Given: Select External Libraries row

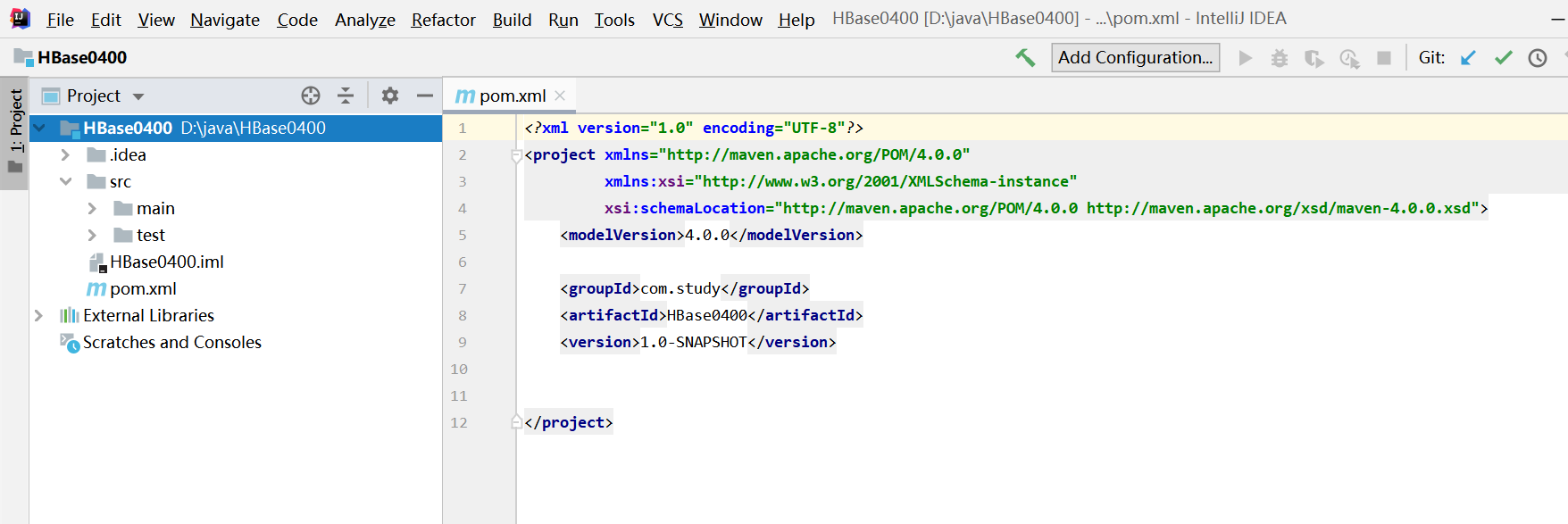Looking at the screenshot, I should click(x=236, y=316).
